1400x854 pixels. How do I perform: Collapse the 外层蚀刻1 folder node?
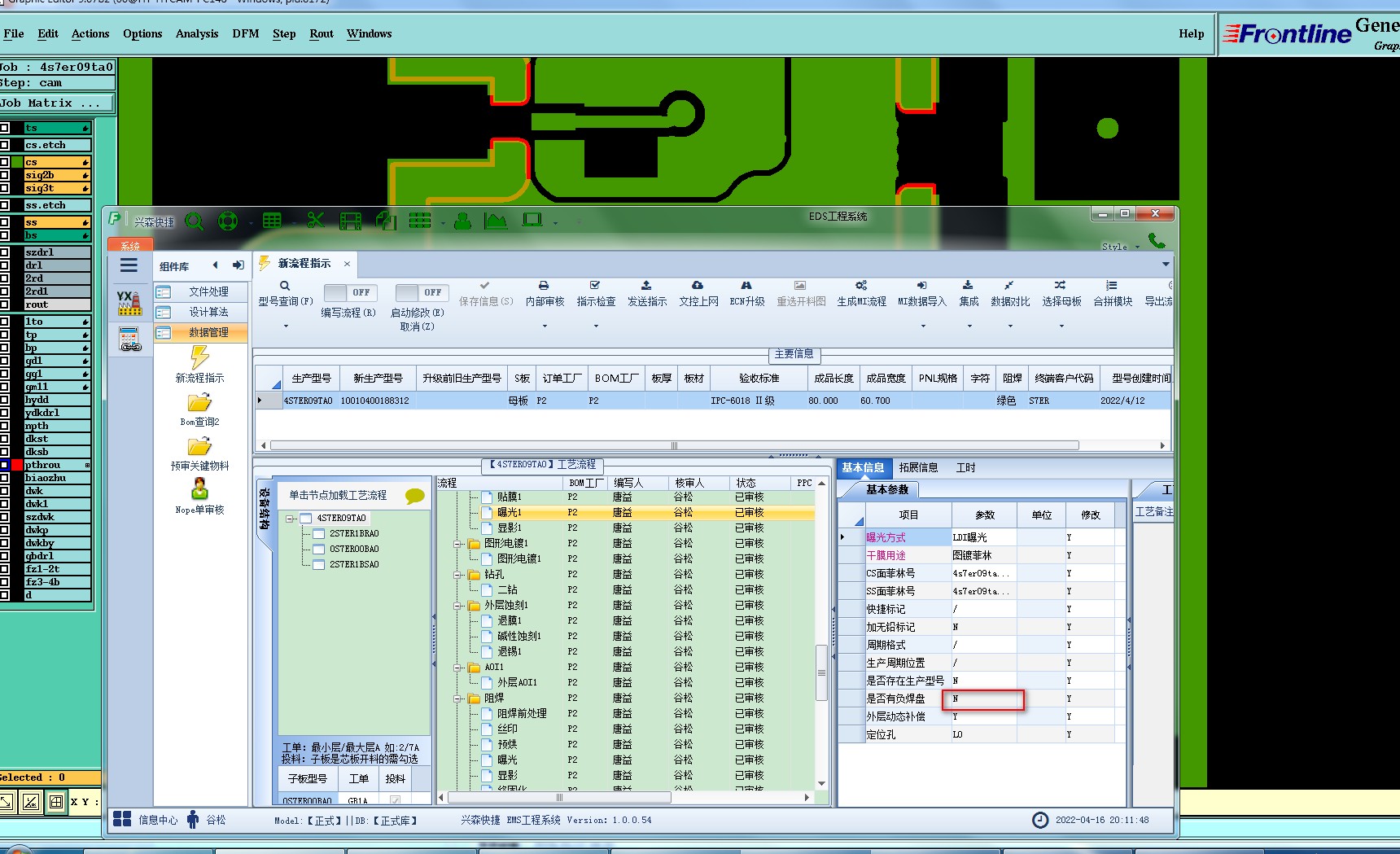458,606
